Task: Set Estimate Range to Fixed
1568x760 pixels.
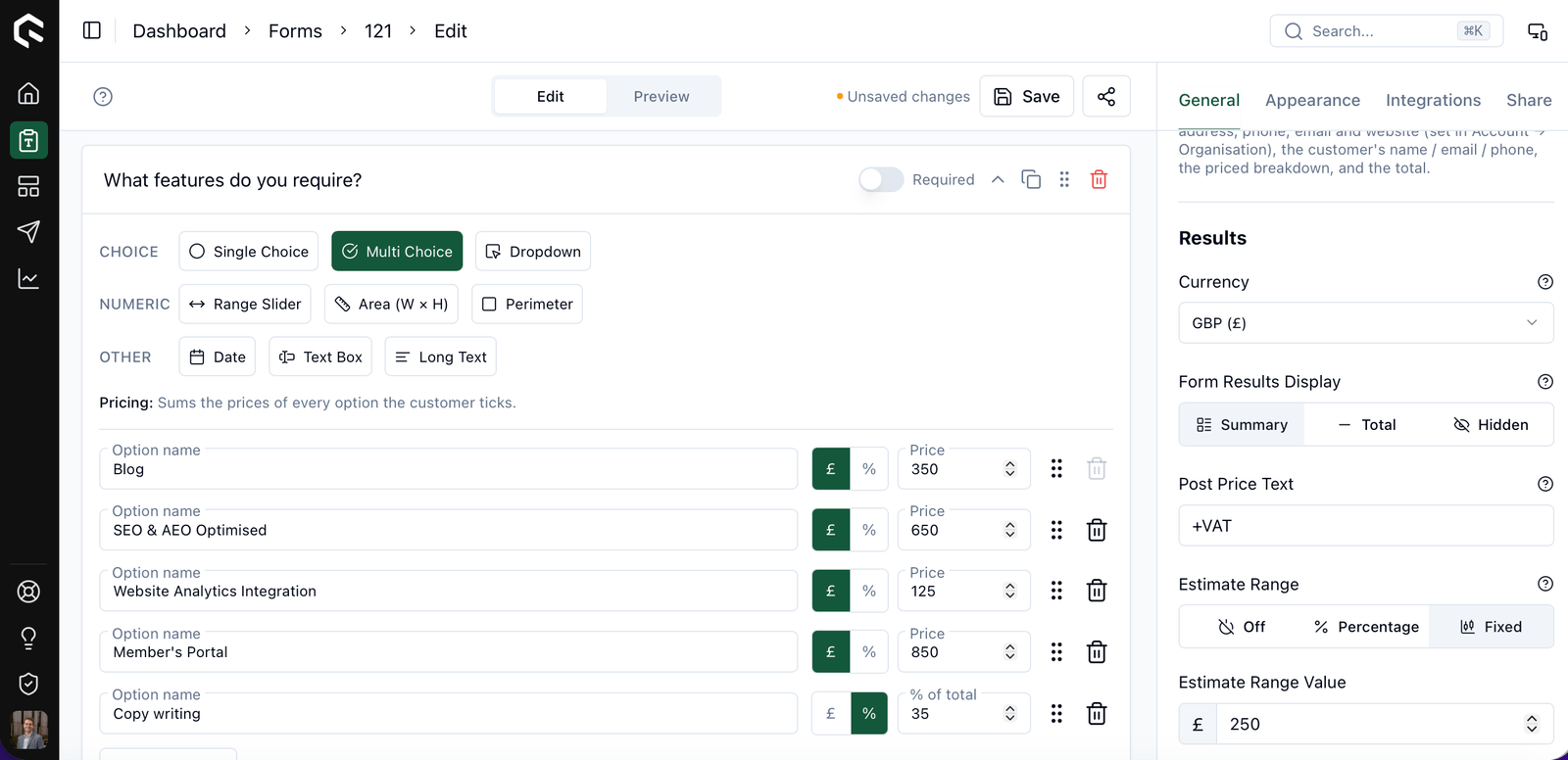Action: pos(1491,627)
